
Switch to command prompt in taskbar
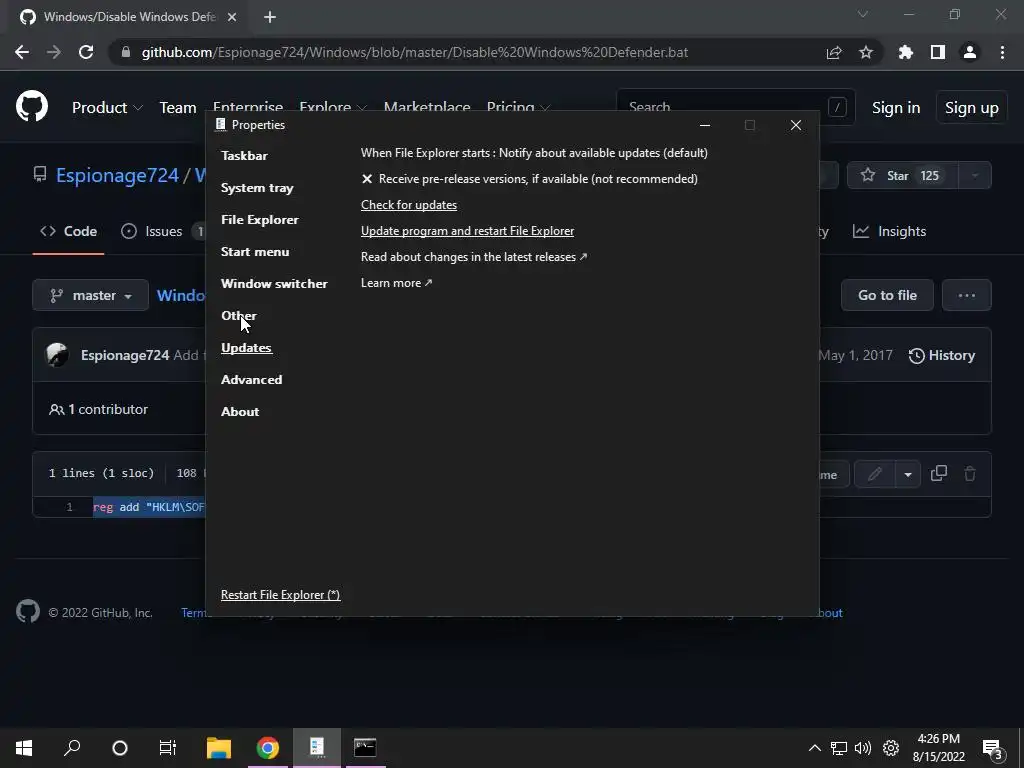tap(365, 748)
